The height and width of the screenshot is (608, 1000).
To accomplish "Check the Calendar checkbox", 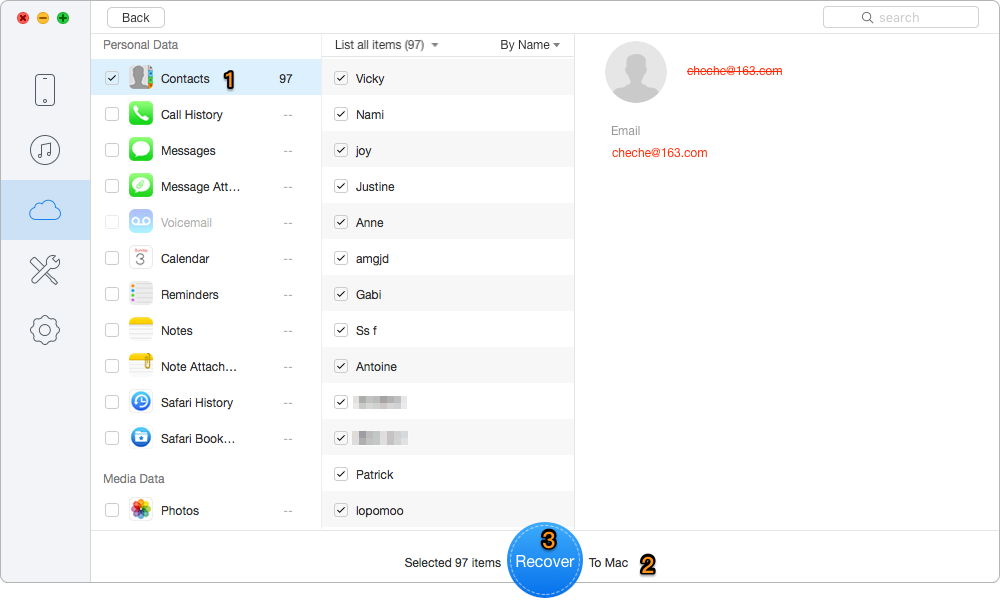I will pyautogui.click(x=112, y=258).
